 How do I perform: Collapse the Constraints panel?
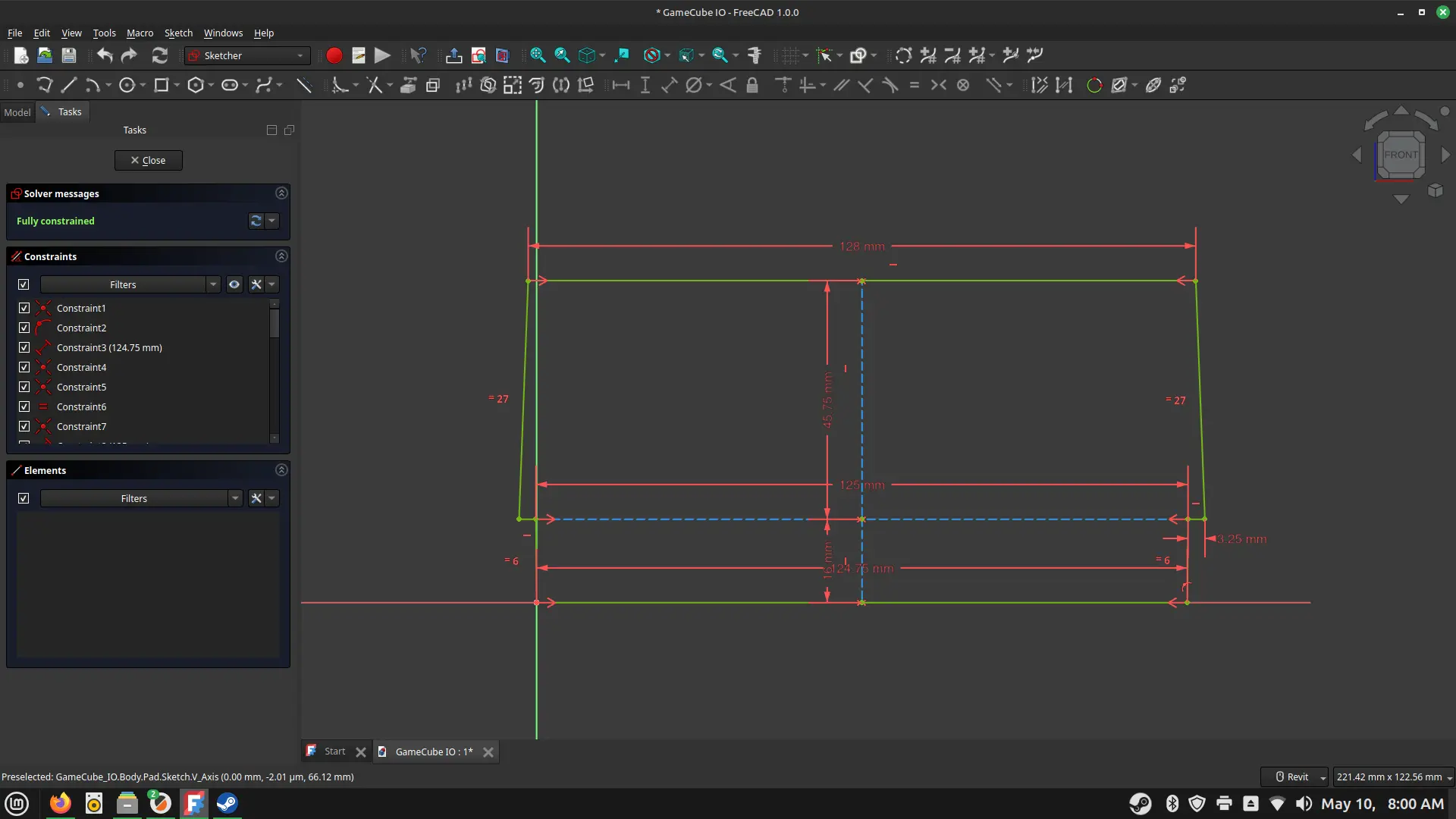(281, 256)
